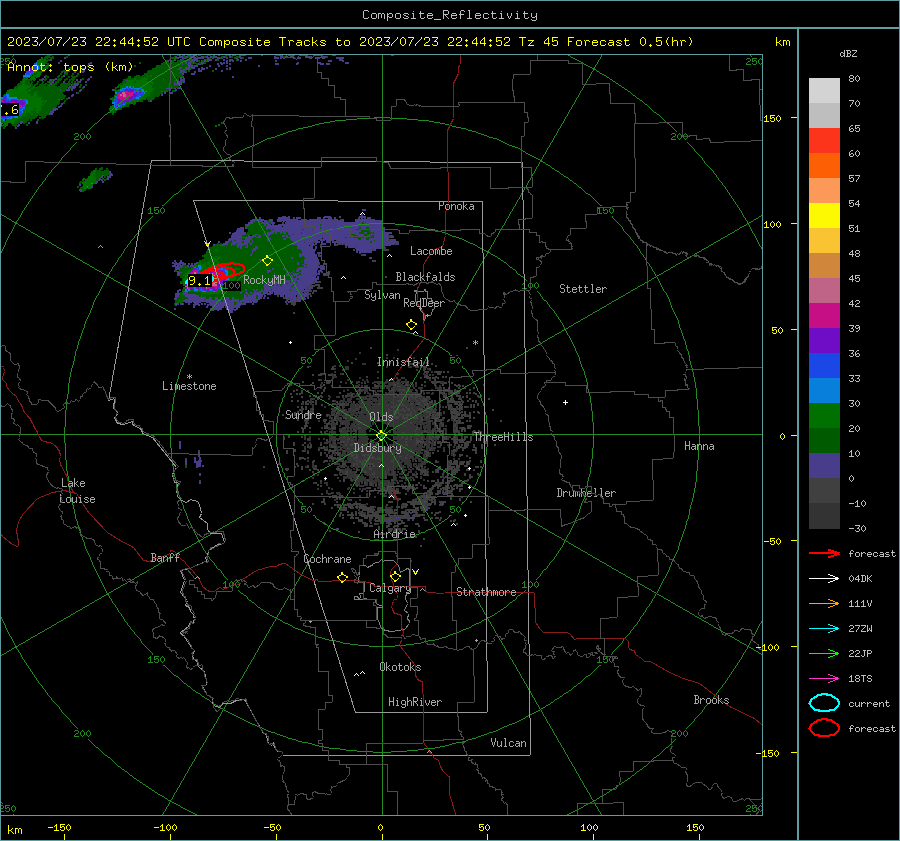Click the Ponoka city label

point(456,207)
